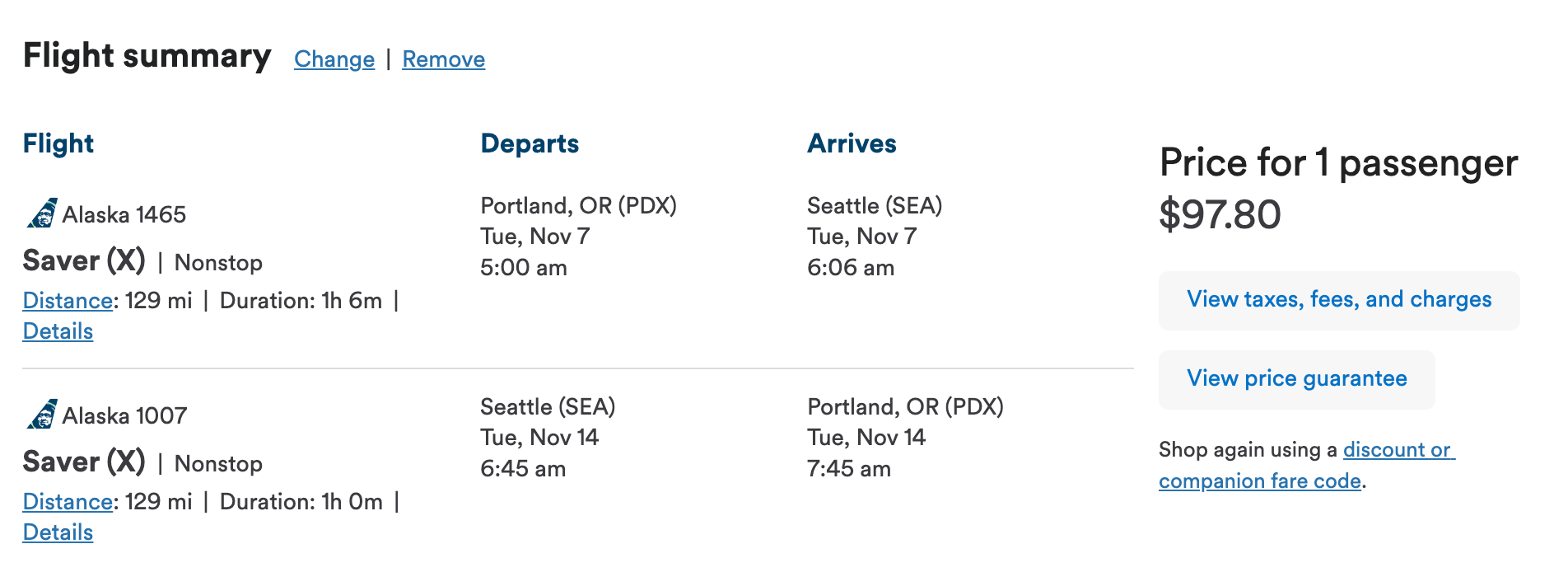
Task: Open the View price guarantee button
Action: (1296, 379)
